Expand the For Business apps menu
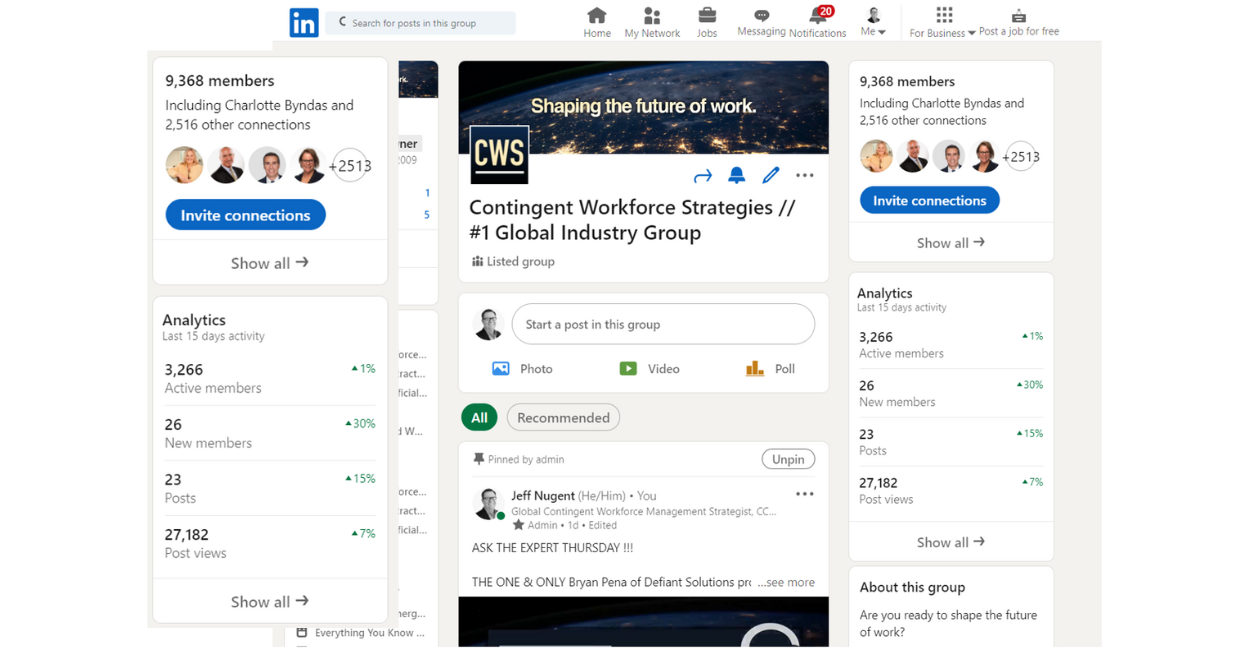Viewport: 1250px width, 670px height. pyautogui.click(x=943, y=22)
